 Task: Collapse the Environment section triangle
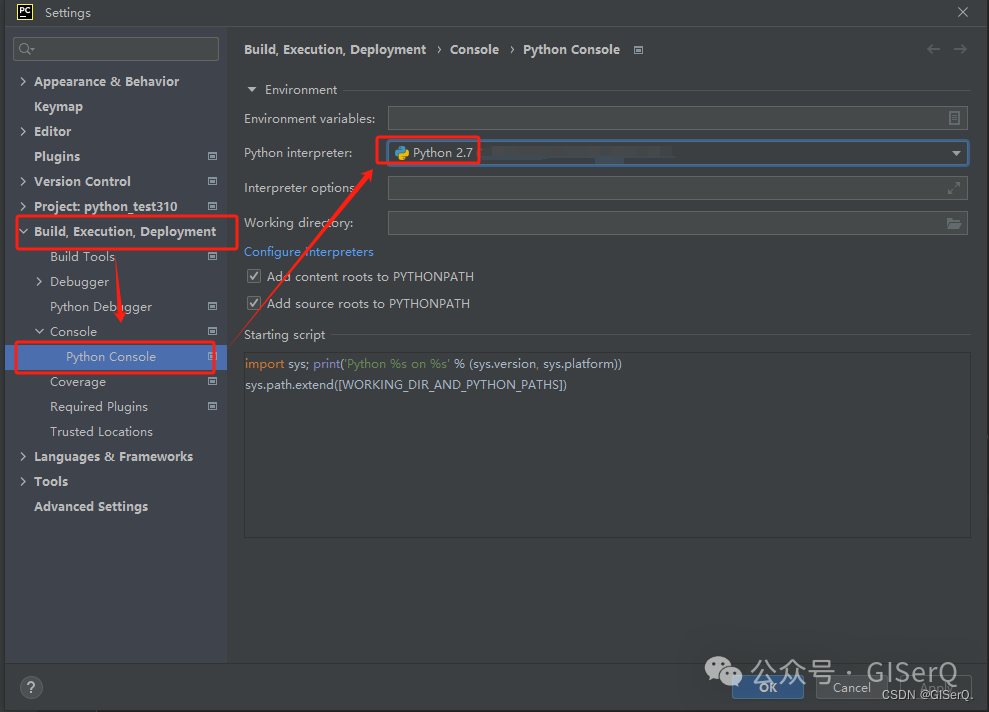tap(252, 90)
